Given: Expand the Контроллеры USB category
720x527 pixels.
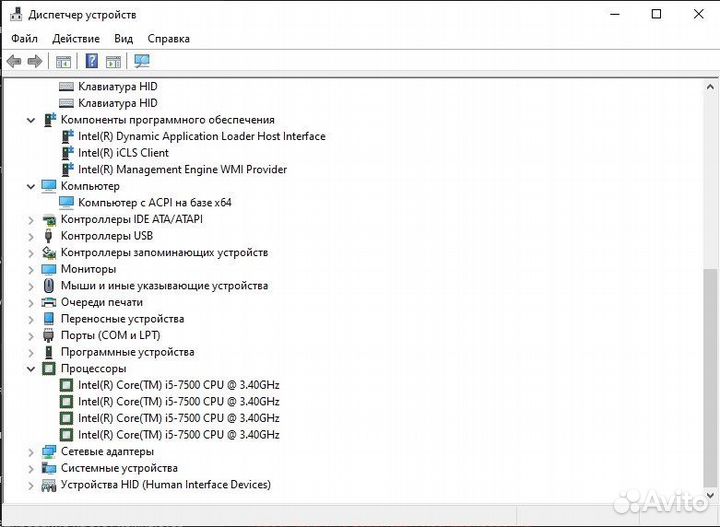Looking at the screenshot, I should (x=31, y=236).
